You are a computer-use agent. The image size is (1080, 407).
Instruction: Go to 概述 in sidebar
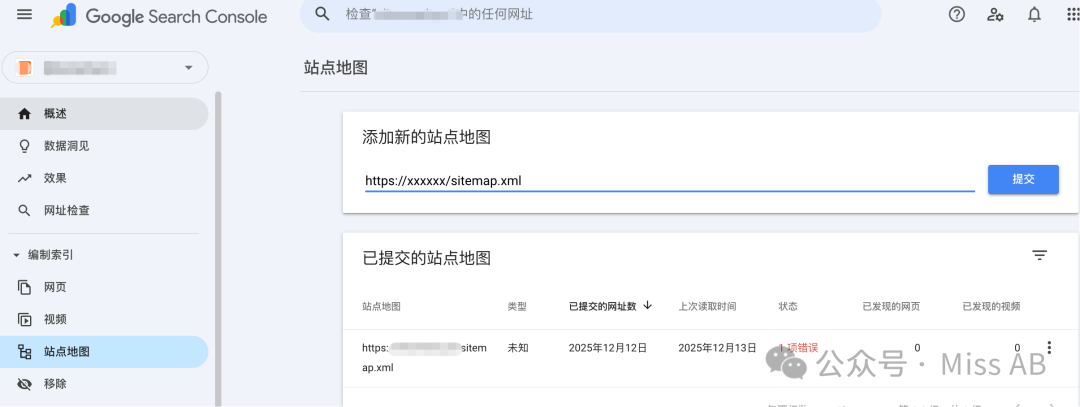coord(55,114)
